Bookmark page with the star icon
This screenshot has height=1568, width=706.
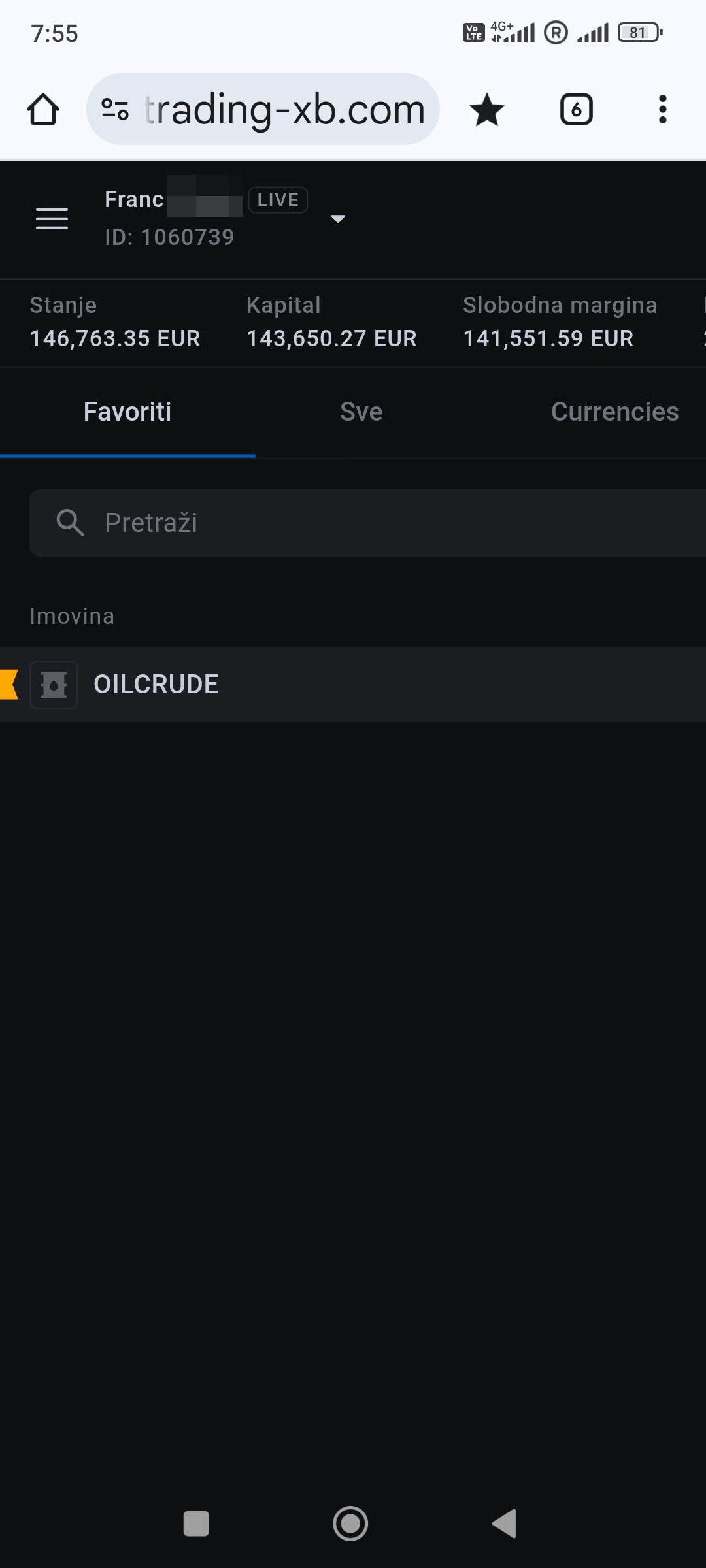[487, 109]
